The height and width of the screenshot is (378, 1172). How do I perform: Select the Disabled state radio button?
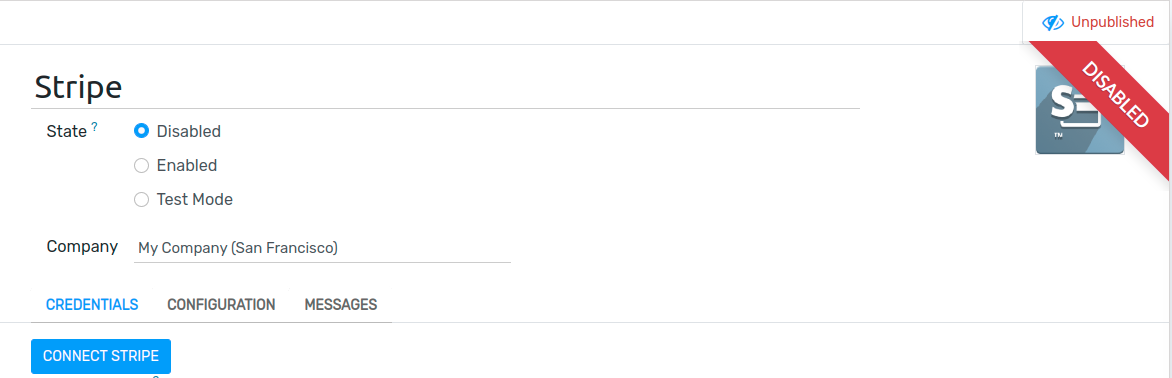pyautogui.click(x=141, y=131)
